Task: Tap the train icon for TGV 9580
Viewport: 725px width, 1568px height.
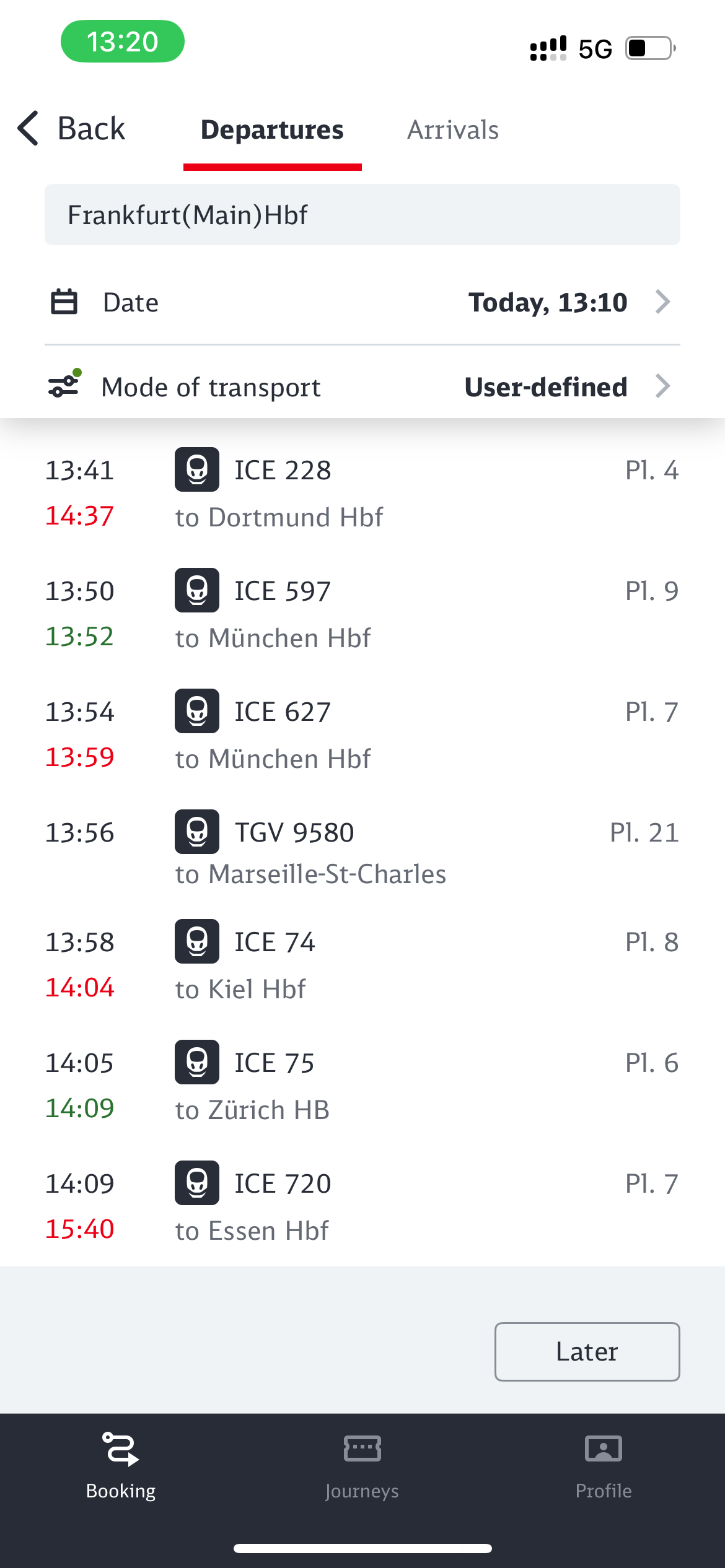Action: (197, 832)
